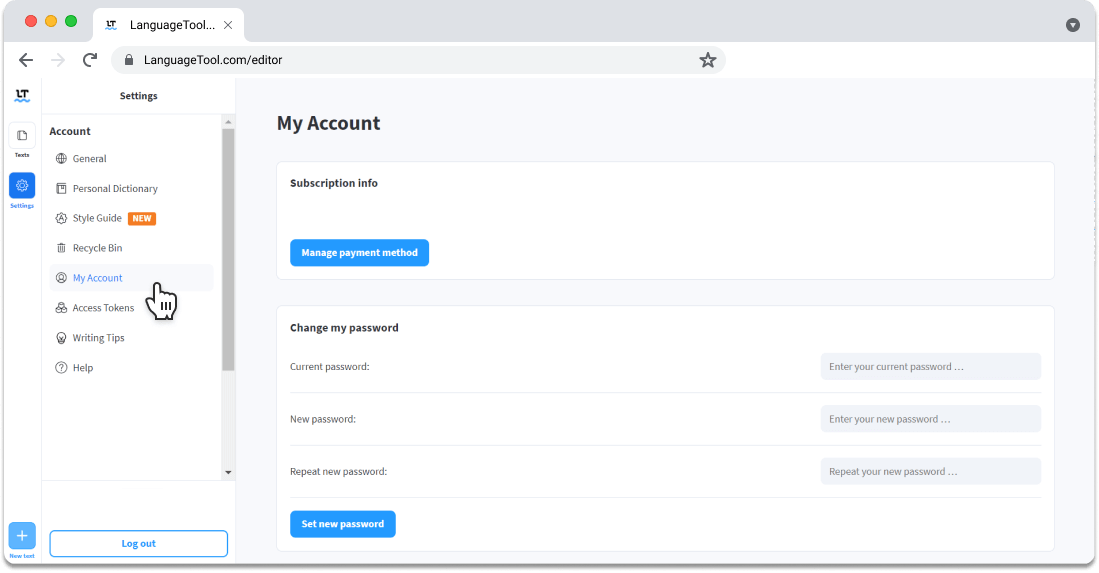Open the Help entry
1099x573 pixels.
pyautogui.click(x=83, y=368)
